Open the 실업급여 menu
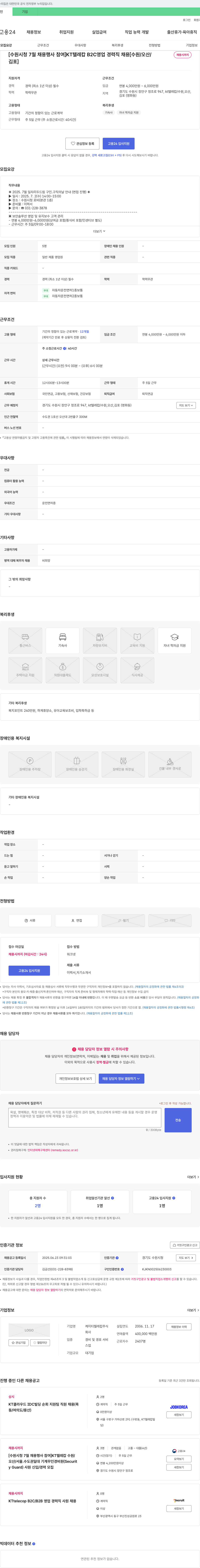 (x=99, y=32)
